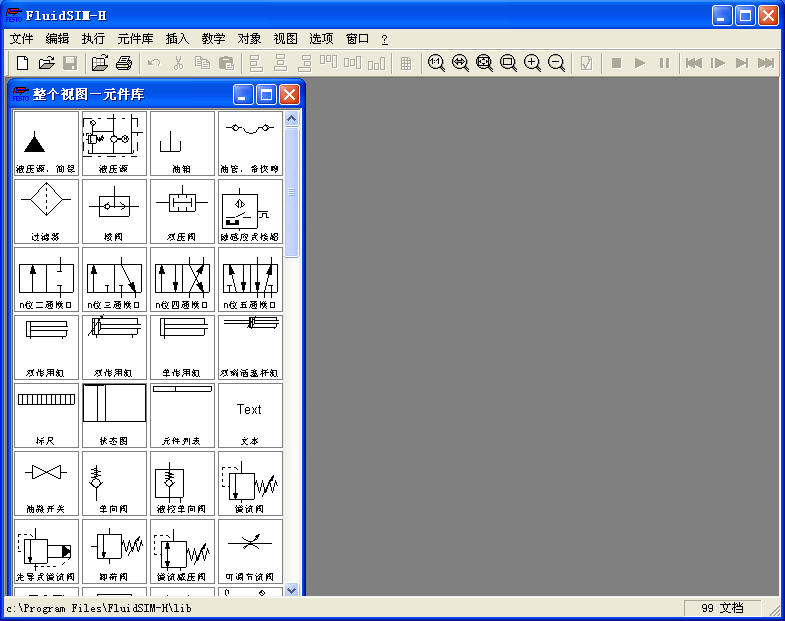
Task: Click the Copy icon in the toolbar
Action: (x=202, y=63)
